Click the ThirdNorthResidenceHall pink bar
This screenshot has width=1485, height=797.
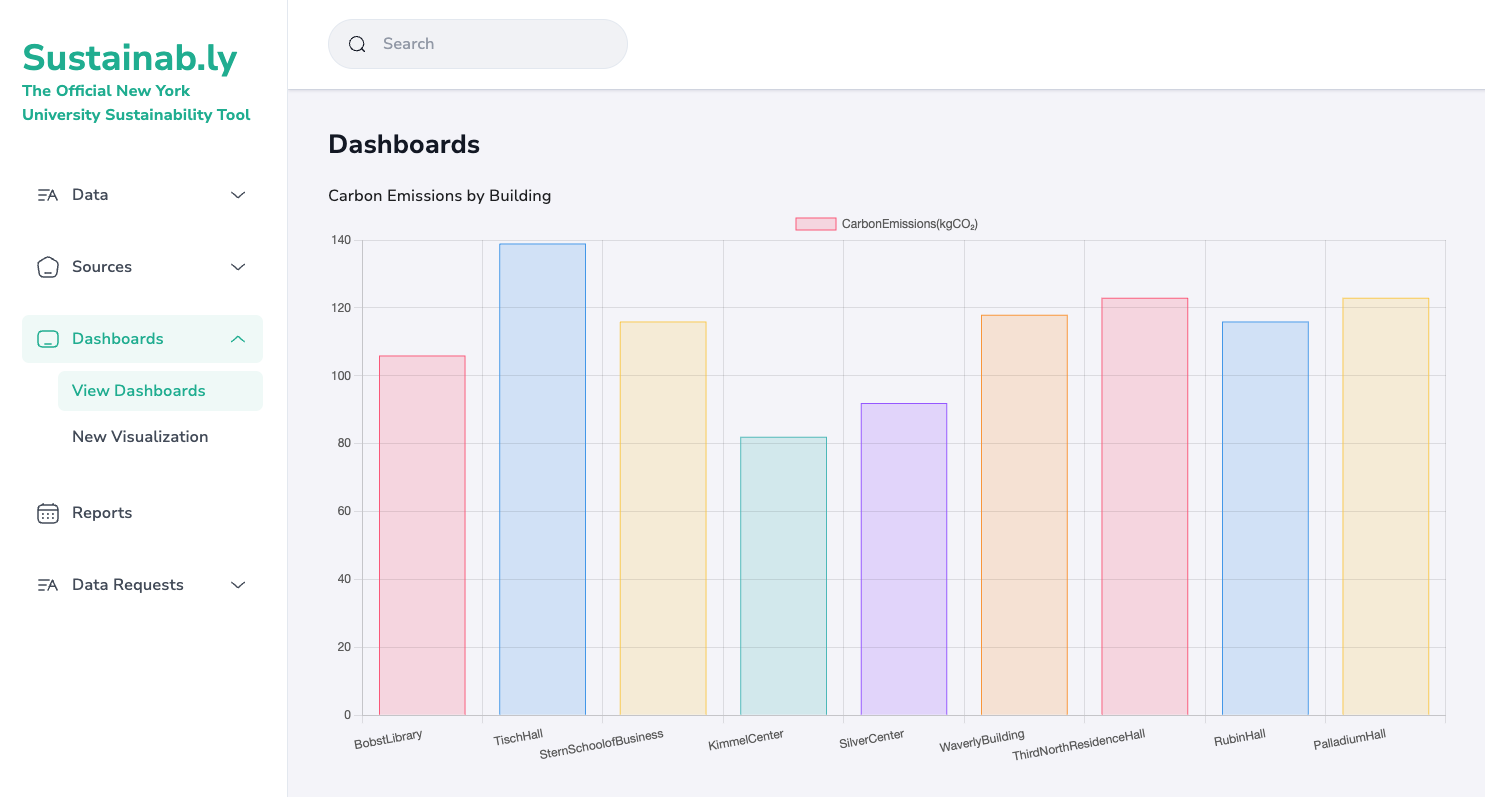coord(1144,506)
